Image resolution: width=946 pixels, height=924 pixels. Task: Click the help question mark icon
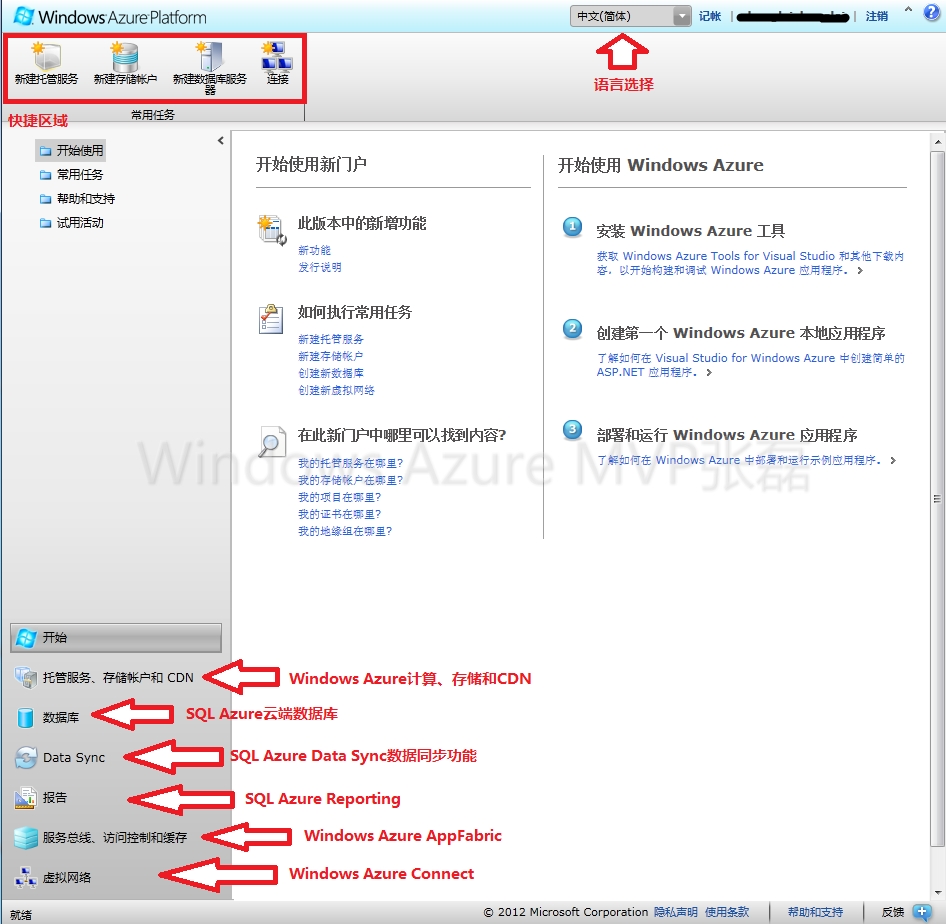click(931, 13)
